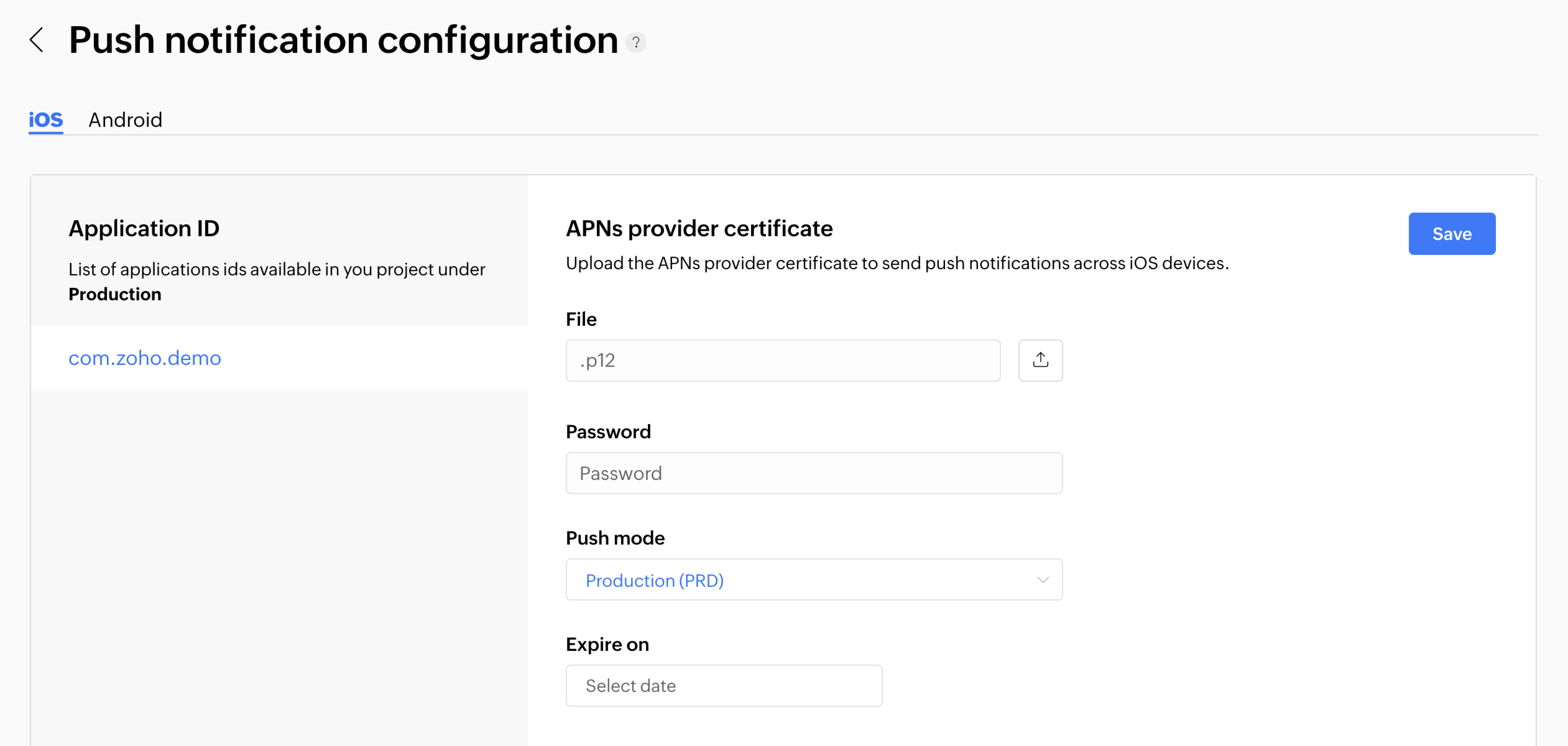Click the bold Production text in sidebar
1568x746 pixels.
pyautogui.click(x=114, y=294)
